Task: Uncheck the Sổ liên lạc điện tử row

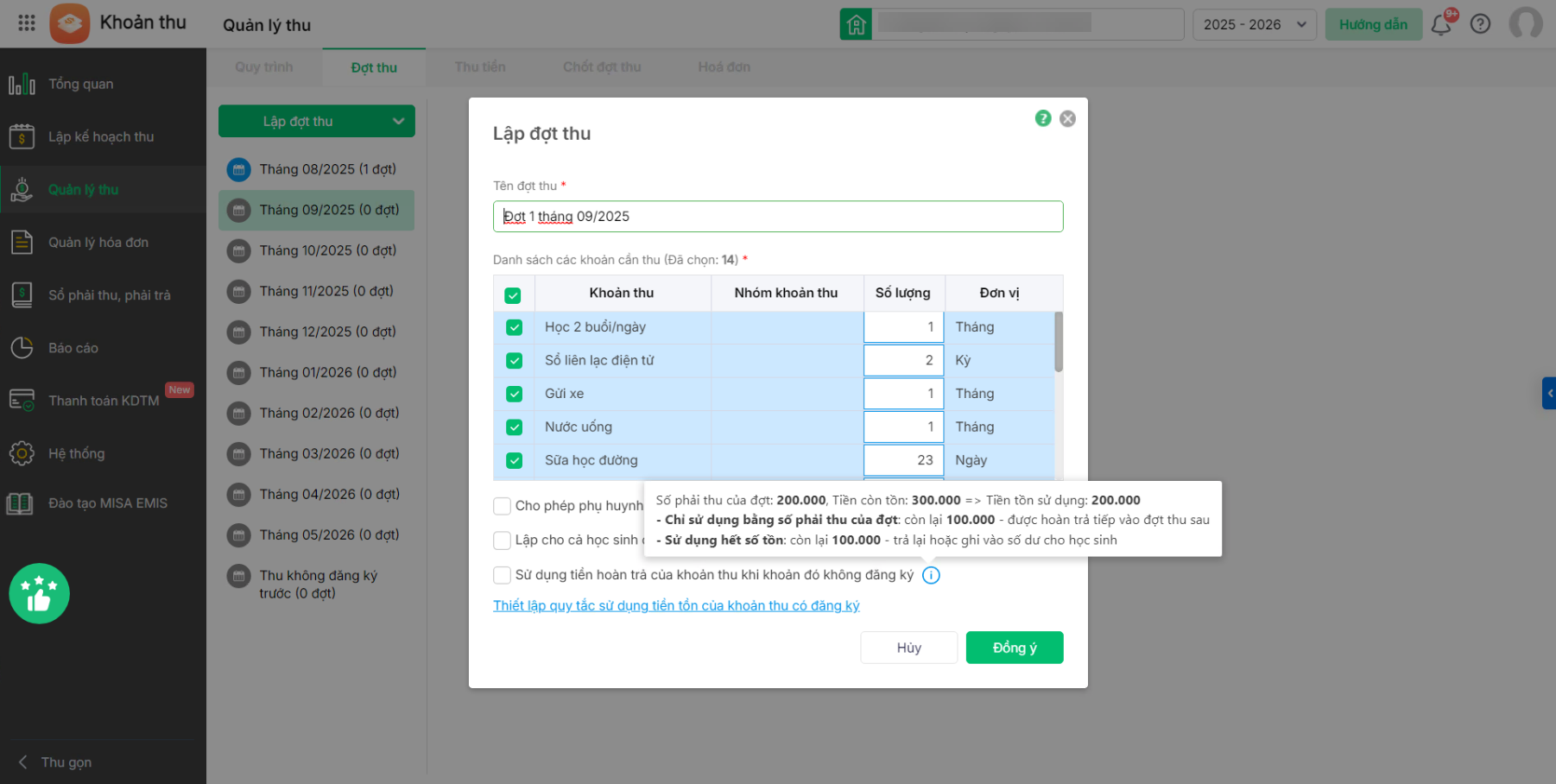Action: click(x=515, y=361)
